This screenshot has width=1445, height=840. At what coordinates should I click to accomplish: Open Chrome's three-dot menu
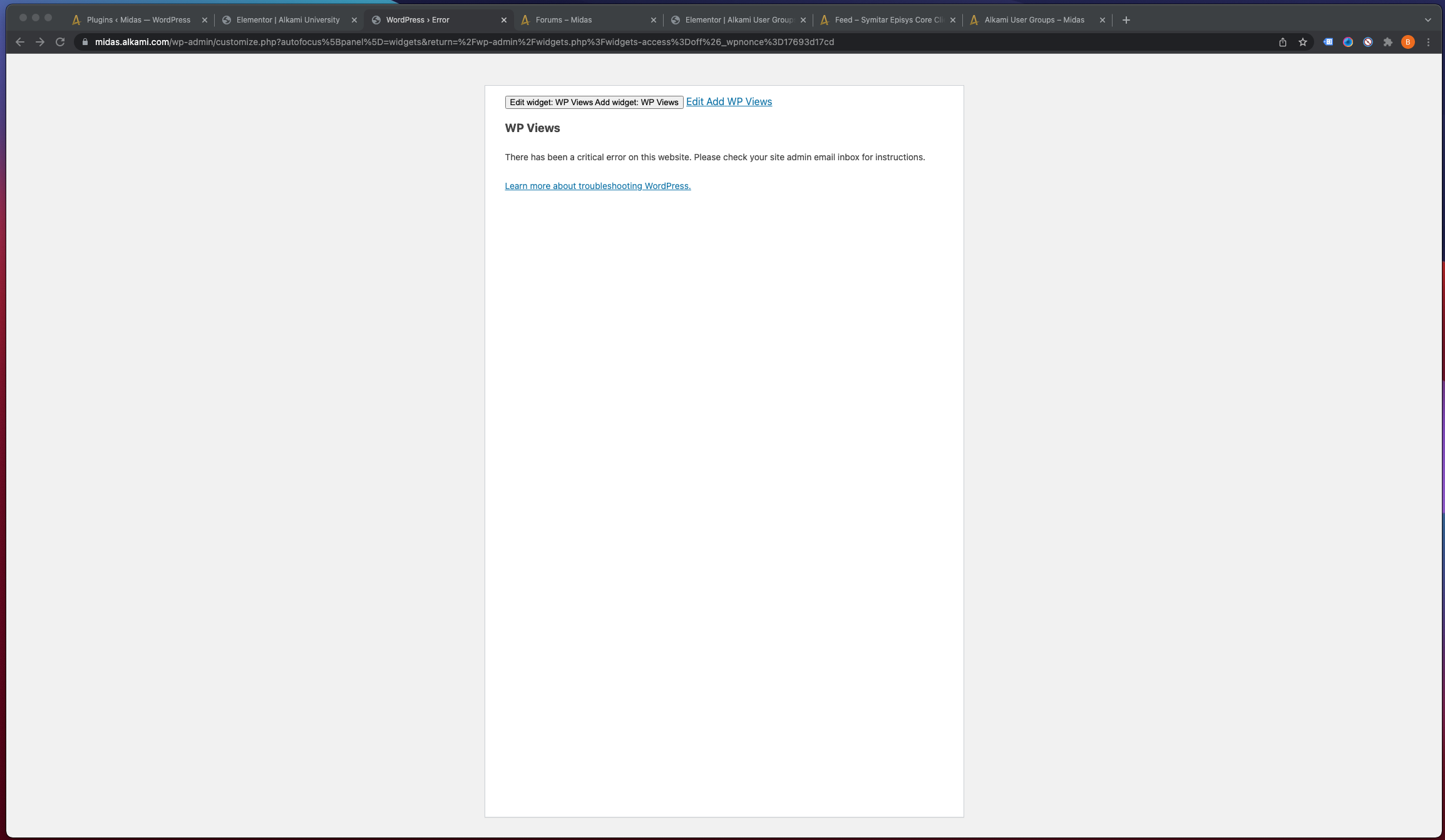(1428, 42)
